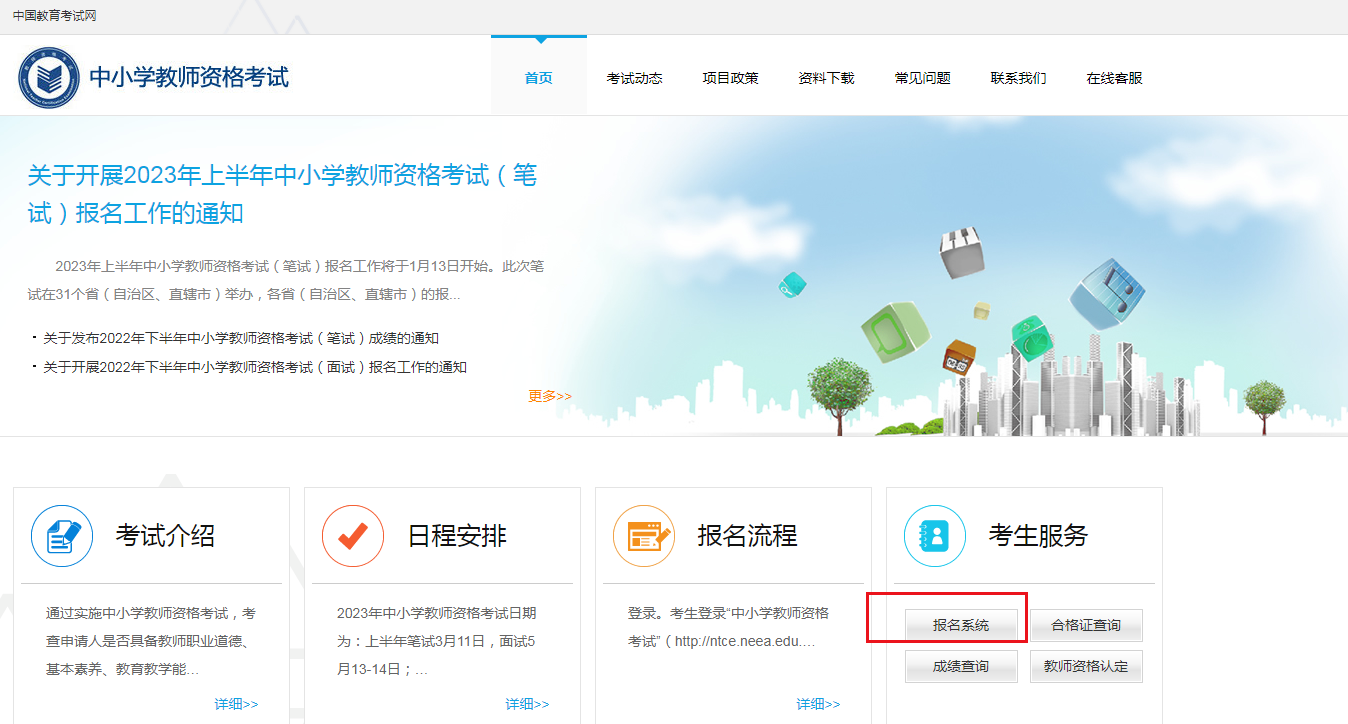This screenshot has height=724, width=1348.
Task: Open 在线客服 from navigation
Action: click(1114, 78)
